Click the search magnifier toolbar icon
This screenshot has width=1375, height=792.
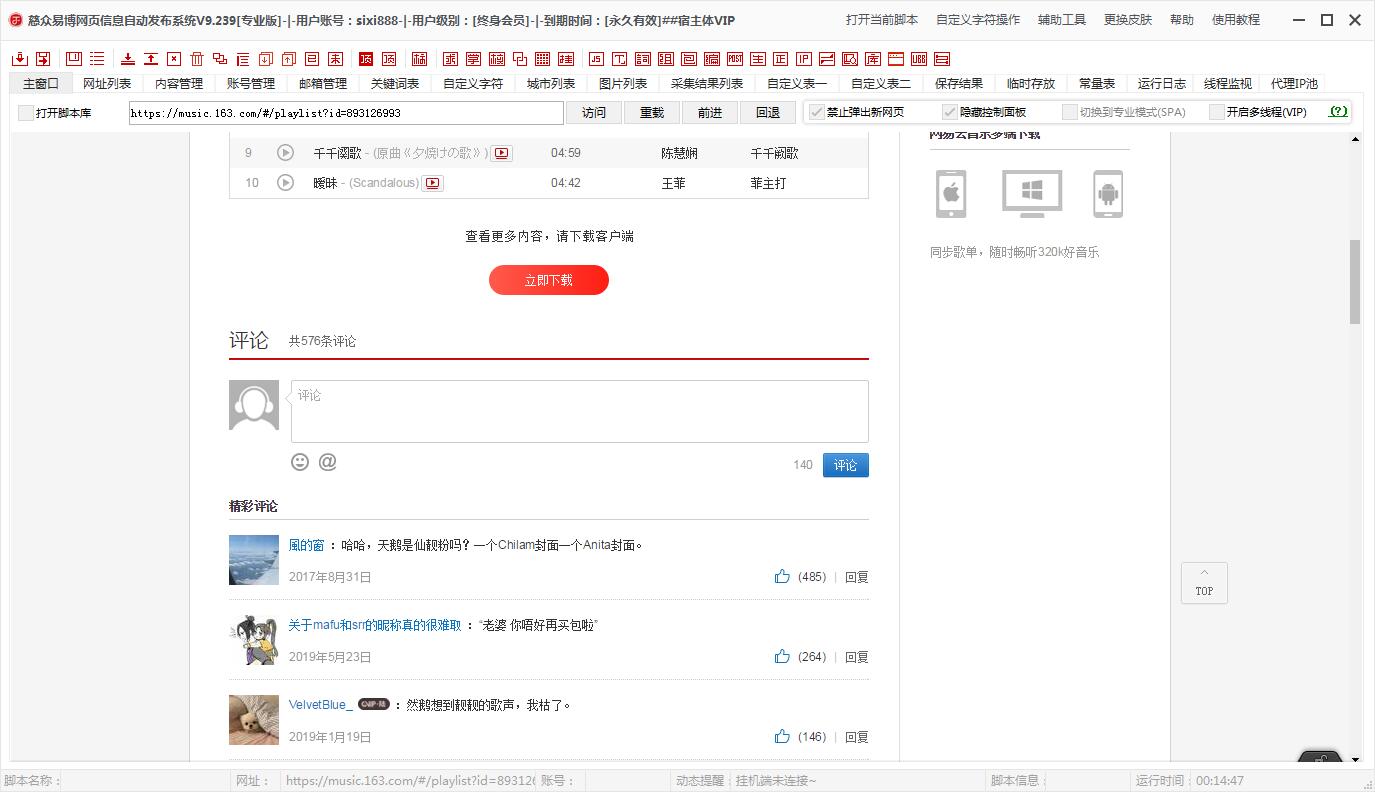pyautogui.click(x=850, y=59)
